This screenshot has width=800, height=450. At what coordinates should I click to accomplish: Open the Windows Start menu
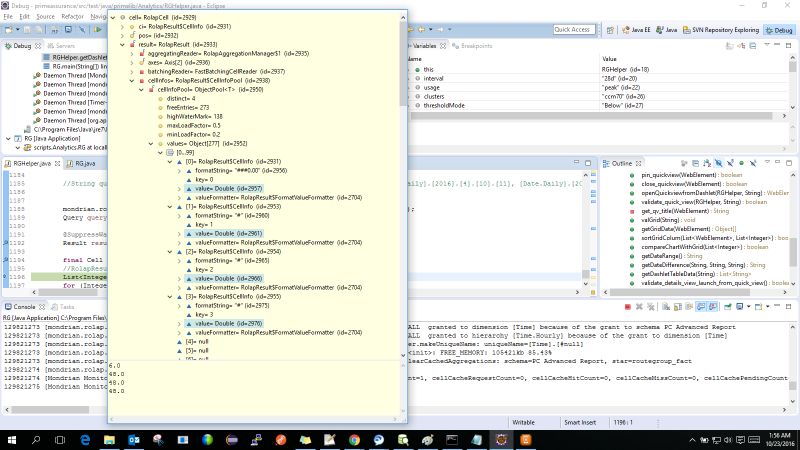point(12,440)
